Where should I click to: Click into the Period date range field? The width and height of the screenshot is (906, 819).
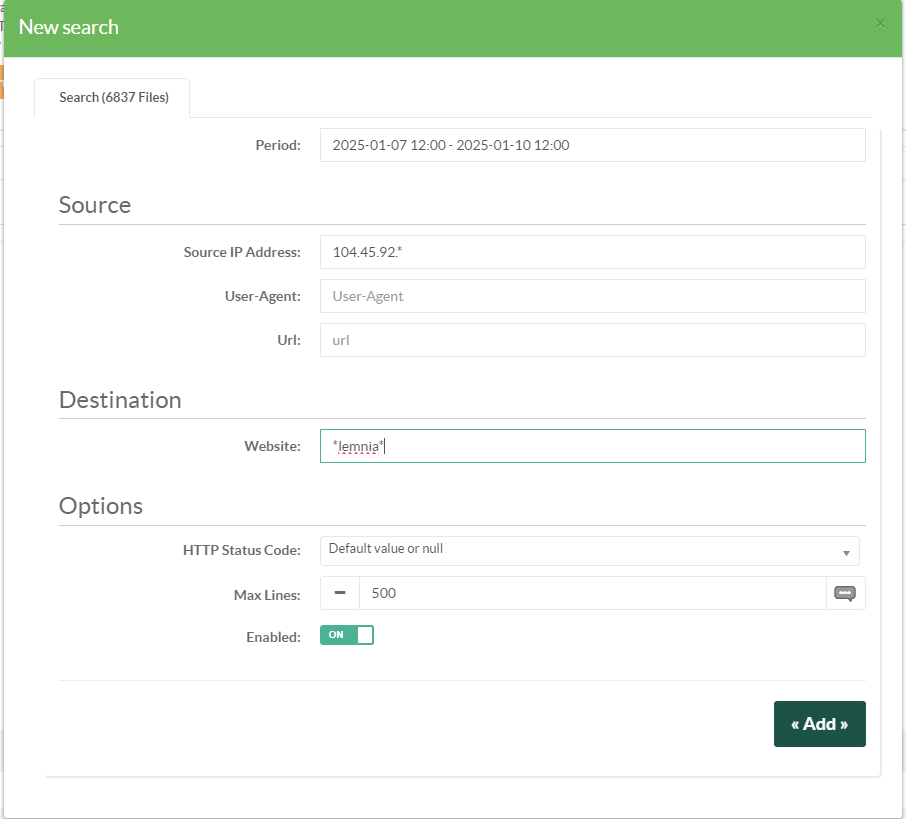(592, 145)
